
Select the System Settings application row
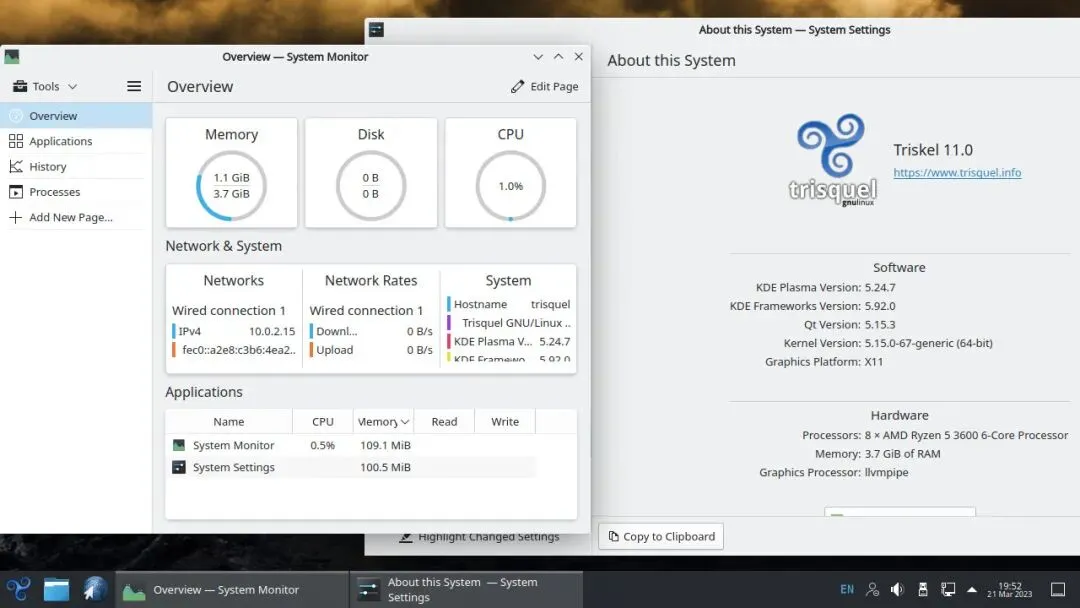(x=351, y=468)
